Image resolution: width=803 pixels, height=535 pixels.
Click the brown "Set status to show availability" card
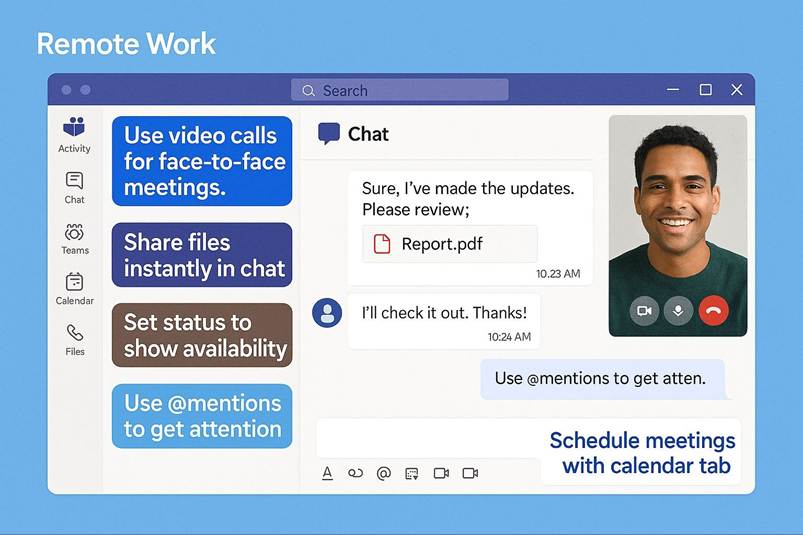click(x=202, y=335)
